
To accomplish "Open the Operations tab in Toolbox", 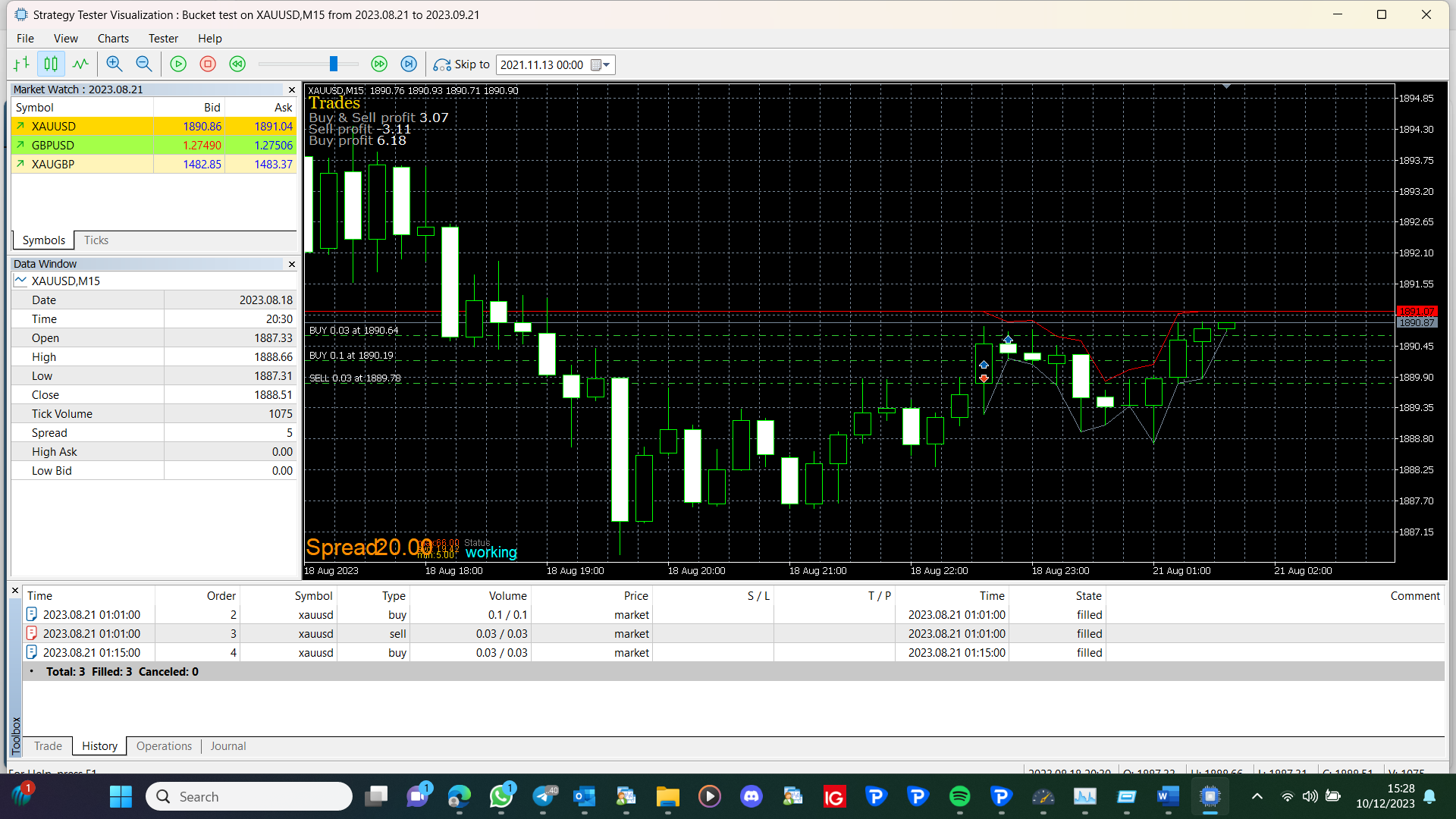I will coord(164,746).
